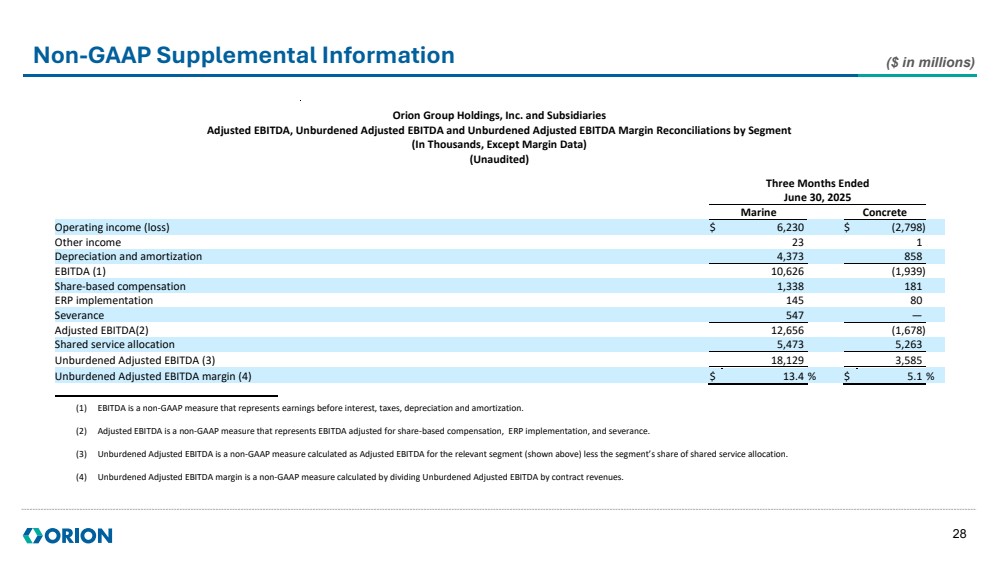This screenshot has height=562, width=999.
Task: Select the Concrete column header
Action: coord(884,213)
